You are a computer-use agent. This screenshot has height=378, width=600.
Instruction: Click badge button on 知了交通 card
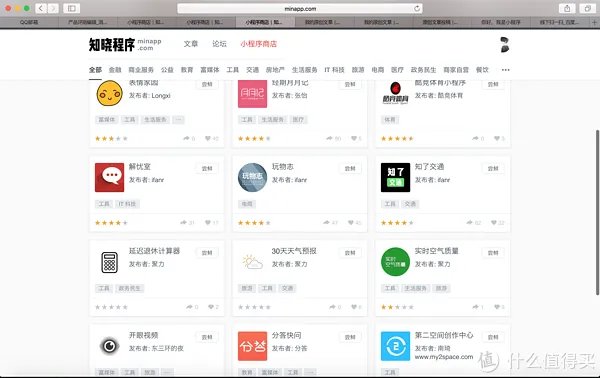coord(493,168)
